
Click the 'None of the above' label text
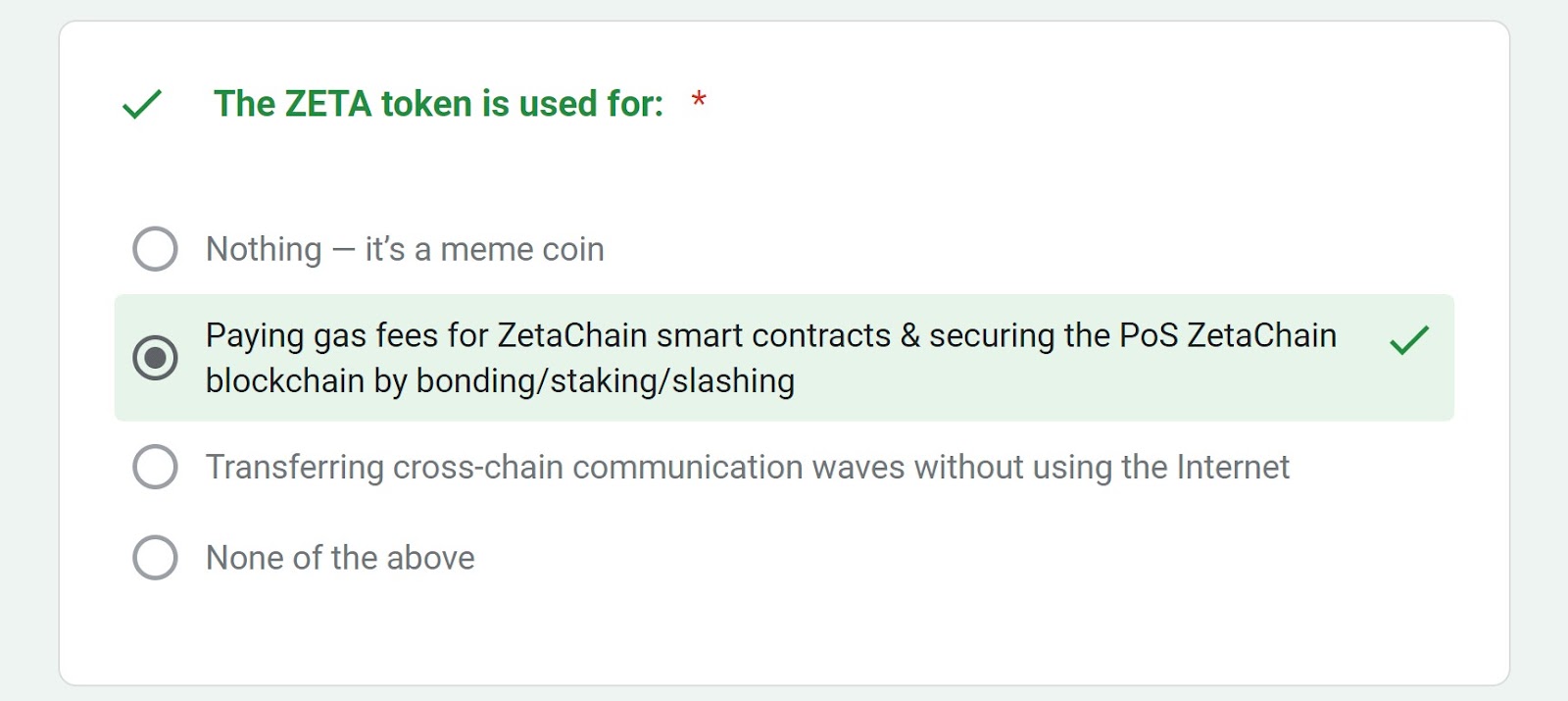coord(340,557)
